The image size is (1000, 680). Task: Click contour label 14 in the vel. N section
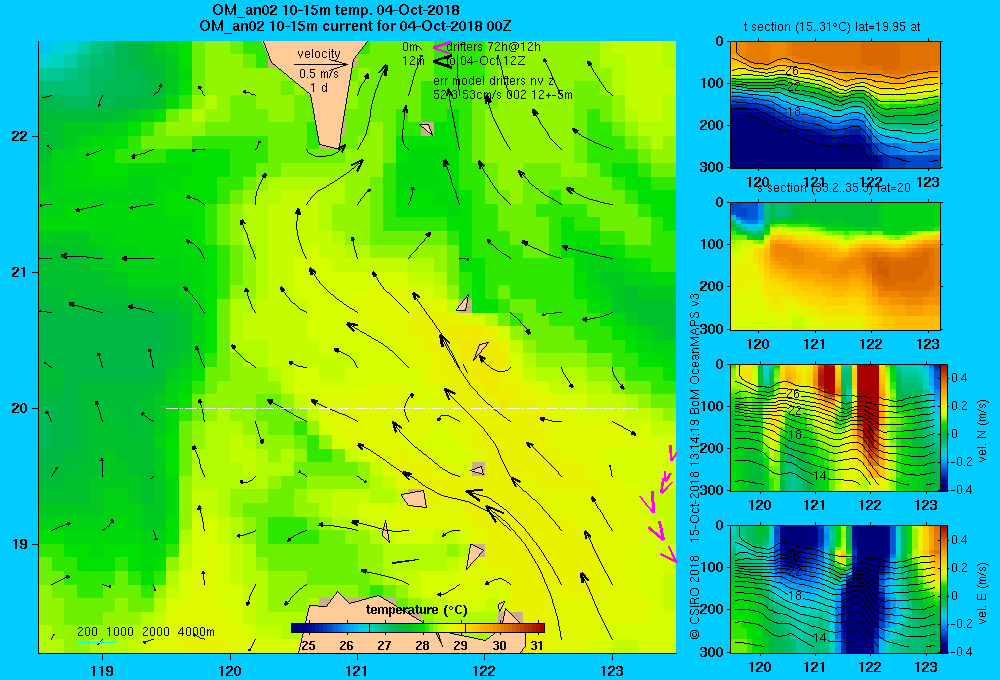point(820,476)
